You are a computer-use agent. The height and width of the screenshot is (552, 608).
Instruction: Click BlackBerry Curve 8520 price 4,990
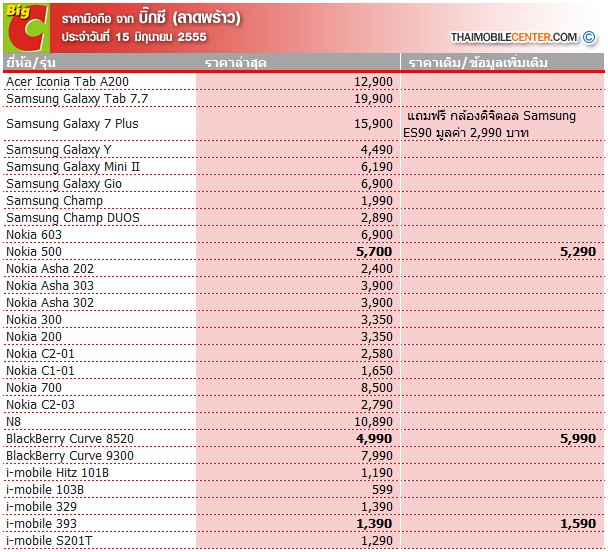[x=374, y=439]
